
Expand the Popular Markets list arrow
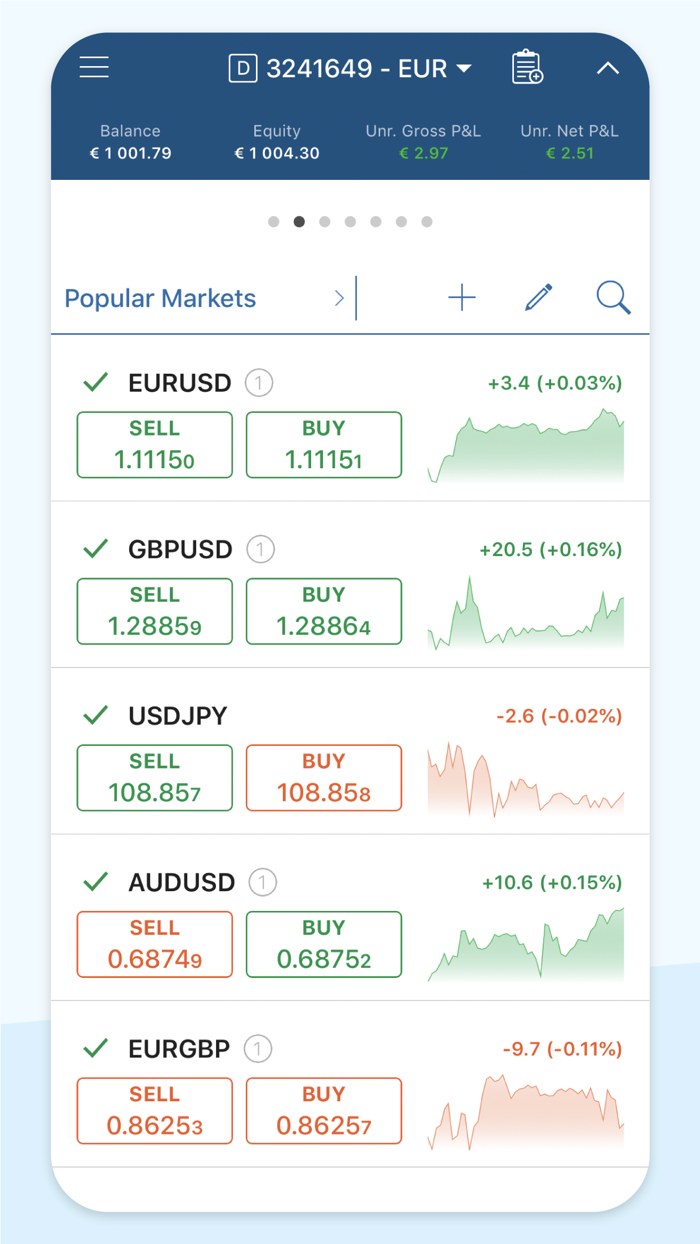(x=339, y=297)
